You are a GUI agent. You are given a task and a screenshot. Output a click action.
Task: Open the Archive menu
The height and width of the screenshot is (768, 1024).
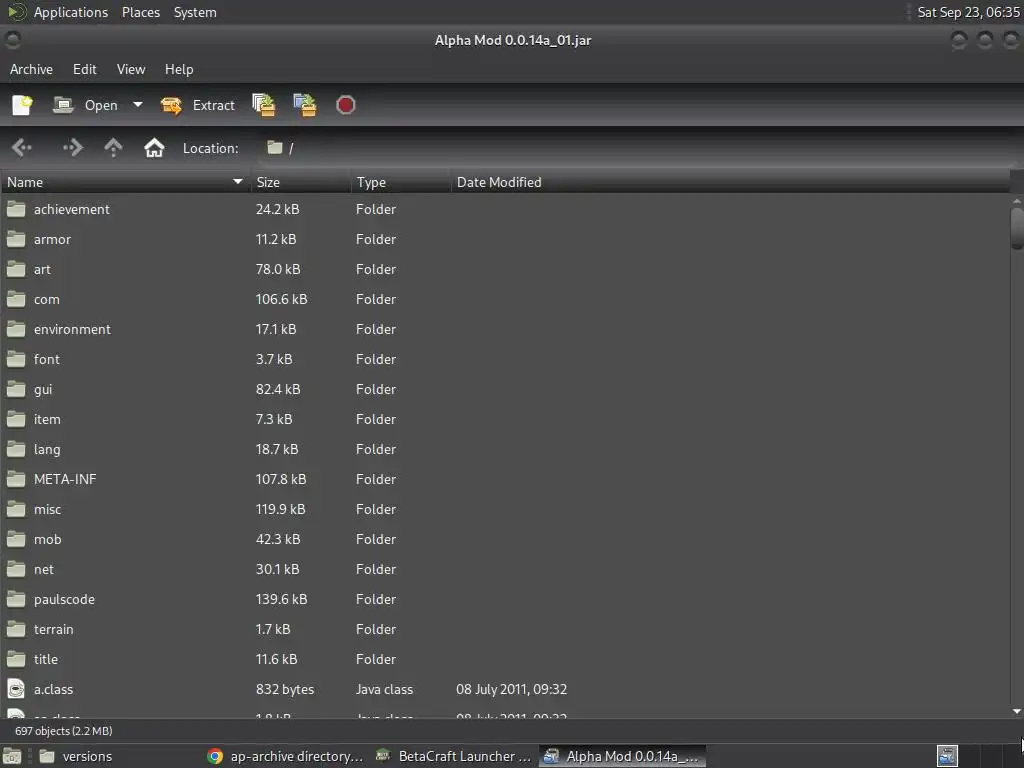click(x=31, y=69)
